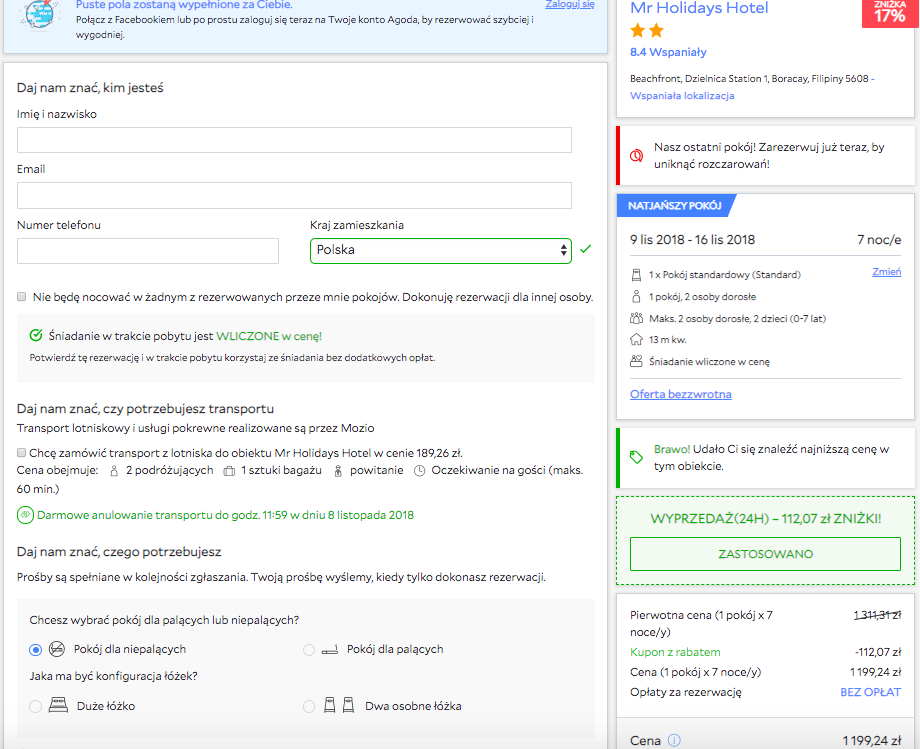Viewport: 920px width, 749px height.
Task: Click the free transport cancellation icon
Action: click(x=25, y=516)
